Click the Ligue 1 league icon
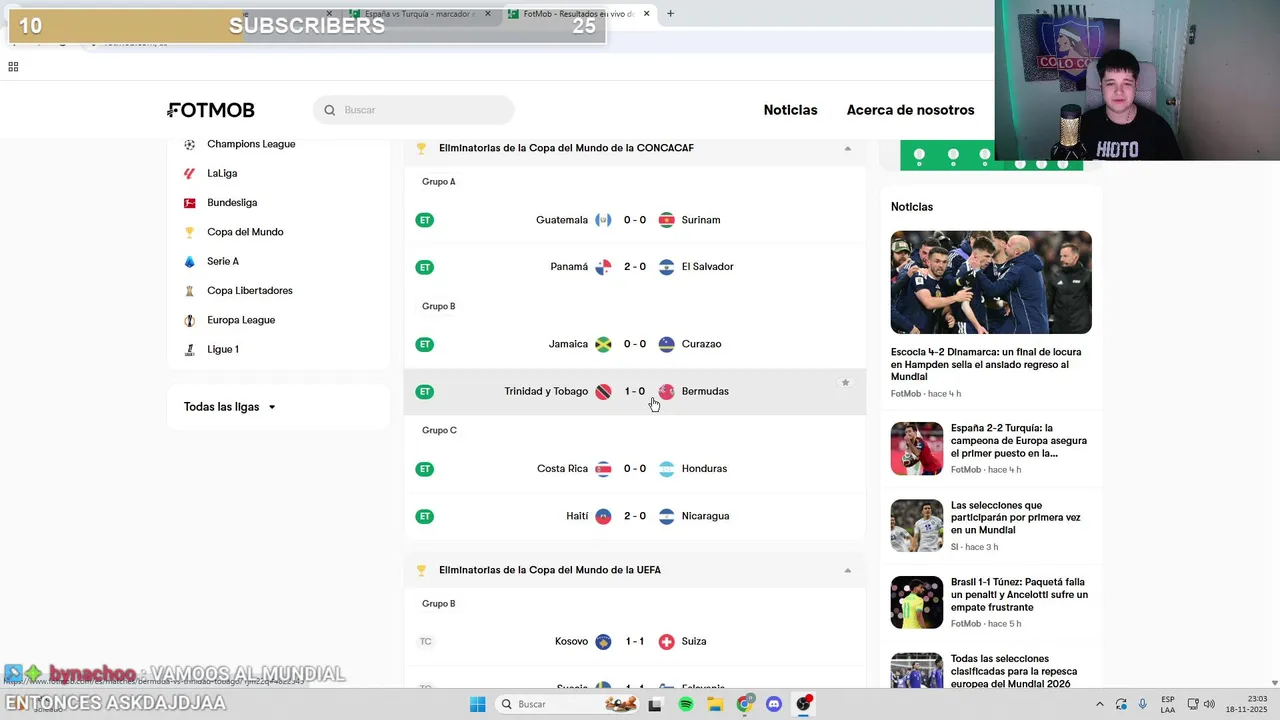The width and height of the screenshot is (1280, 720). (189, 349)
